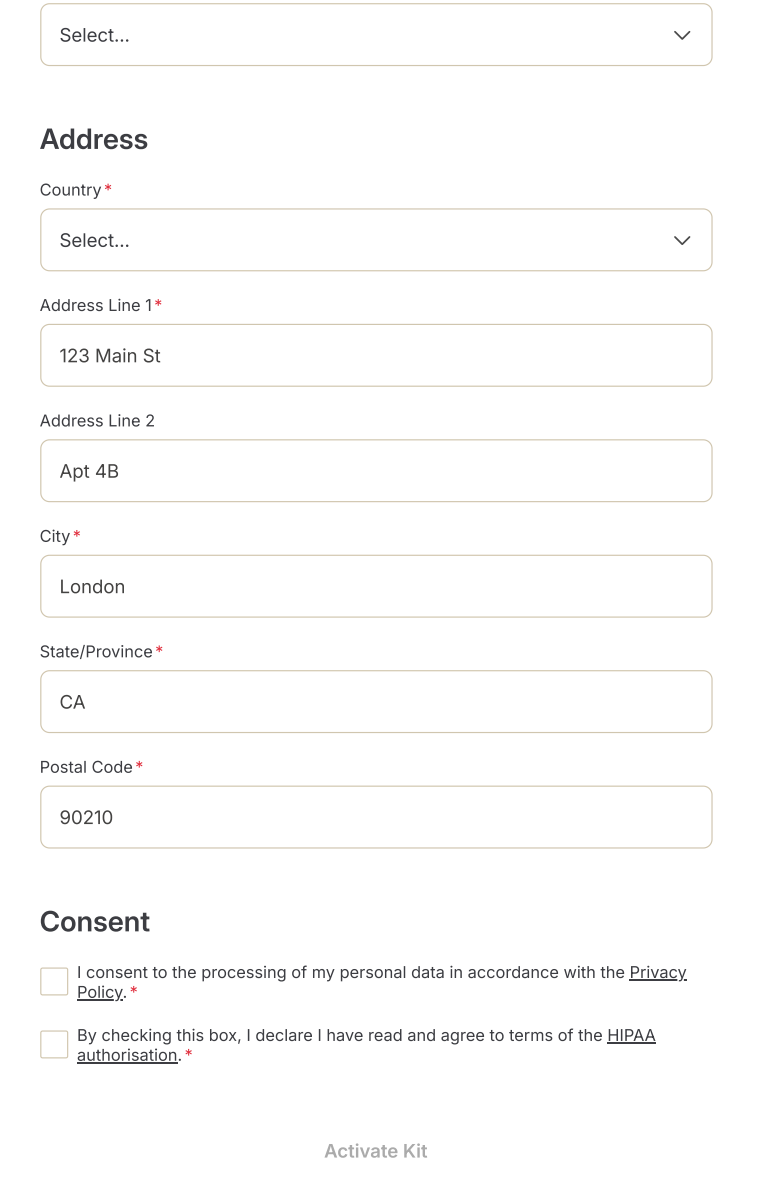Open the topmost Select... dropdown field

pos(360,35)
